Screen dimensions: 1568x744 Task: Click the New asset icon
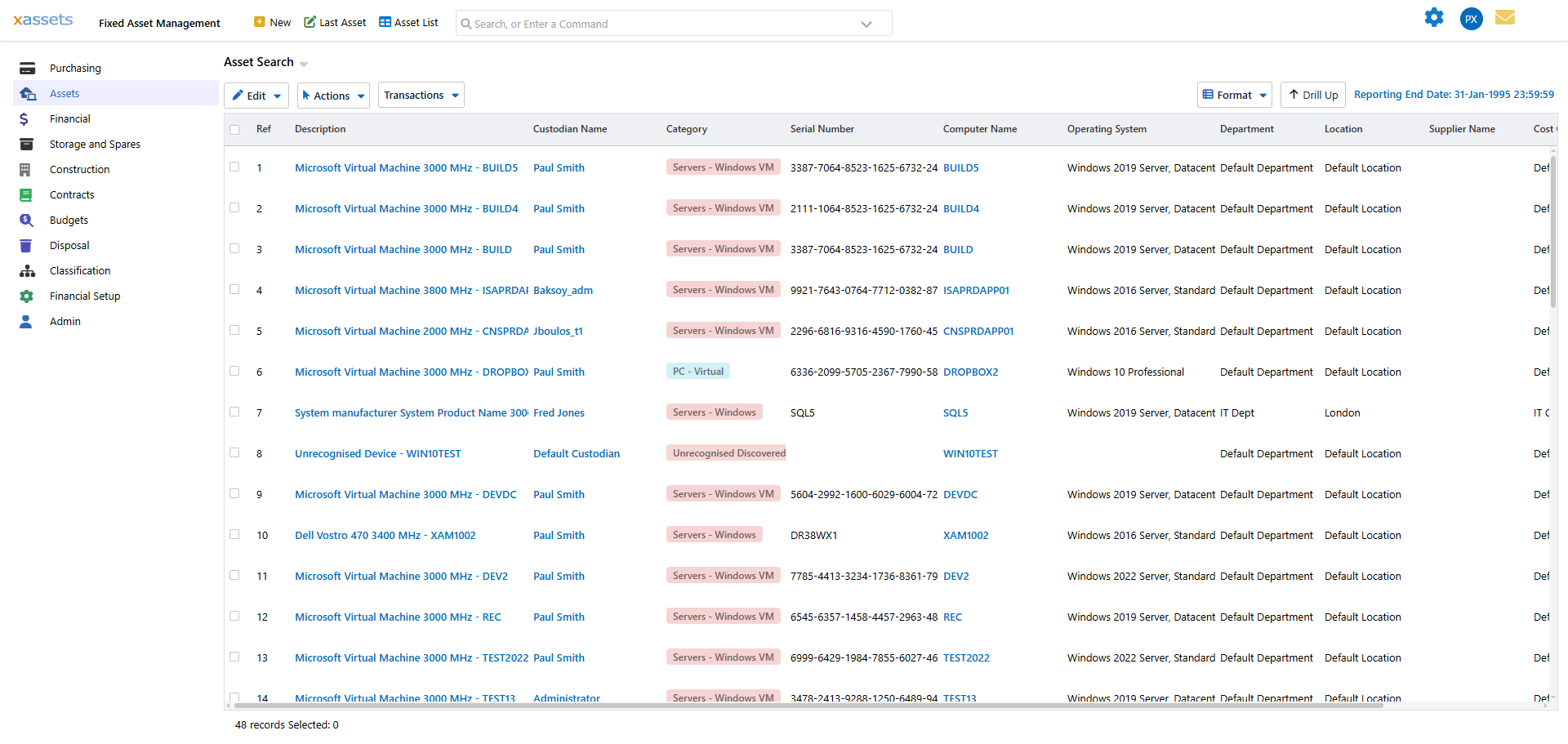(258, 22)
